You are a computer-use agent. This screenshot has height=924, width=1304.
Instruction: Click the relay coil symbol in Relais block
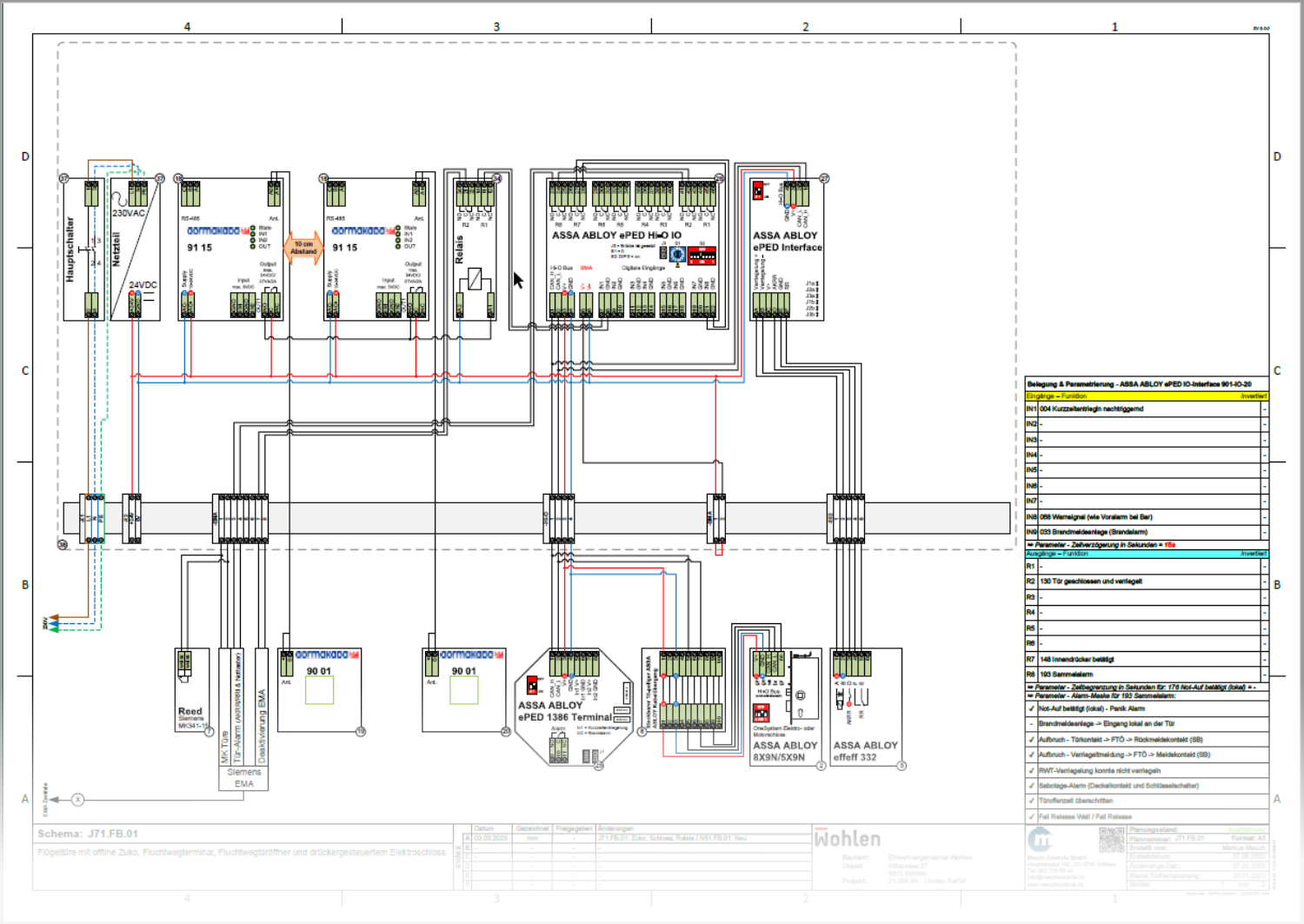476,279
